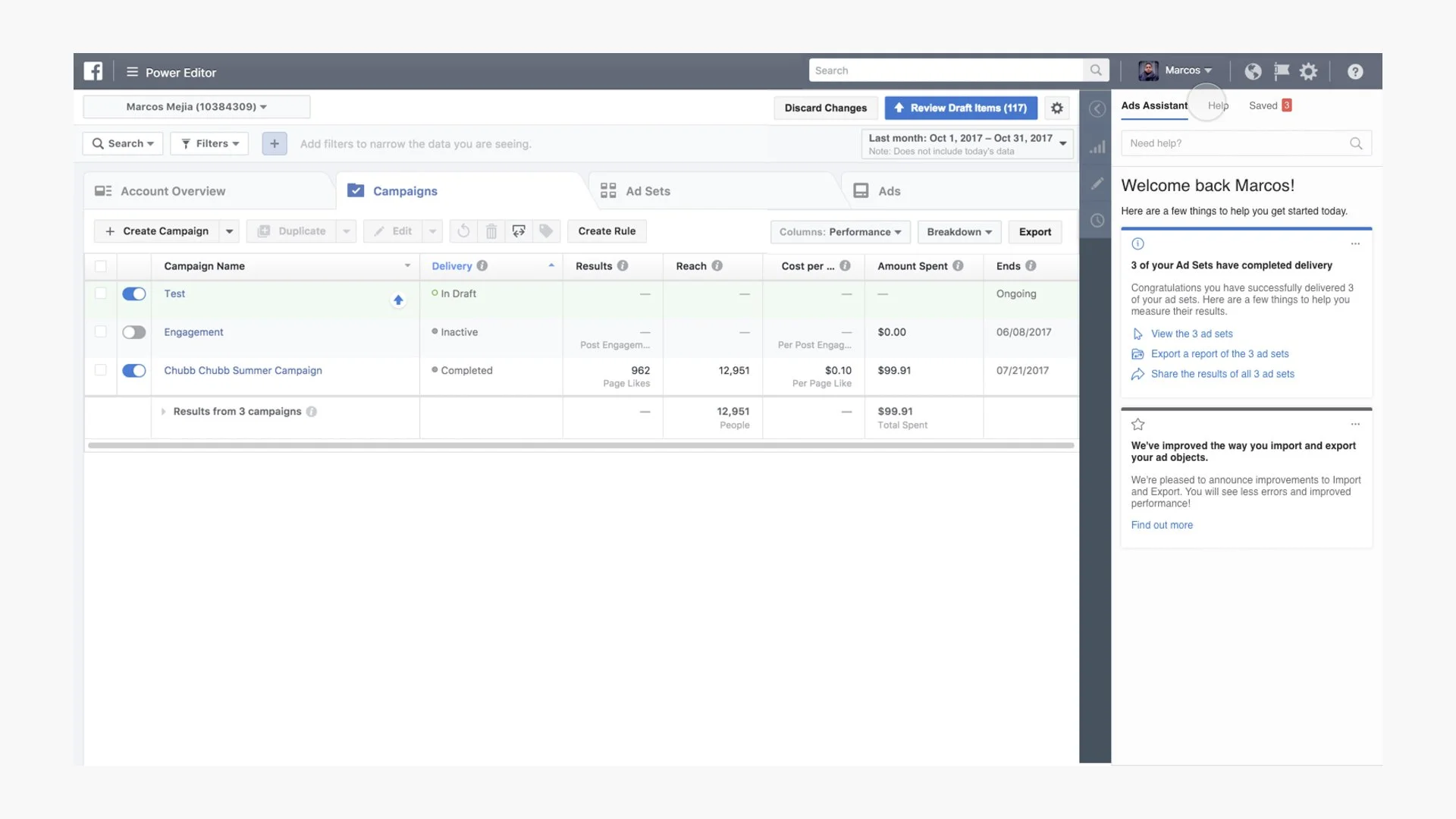
Task: Open the Saved tab in assistant panel
Action: (1263, 105)
